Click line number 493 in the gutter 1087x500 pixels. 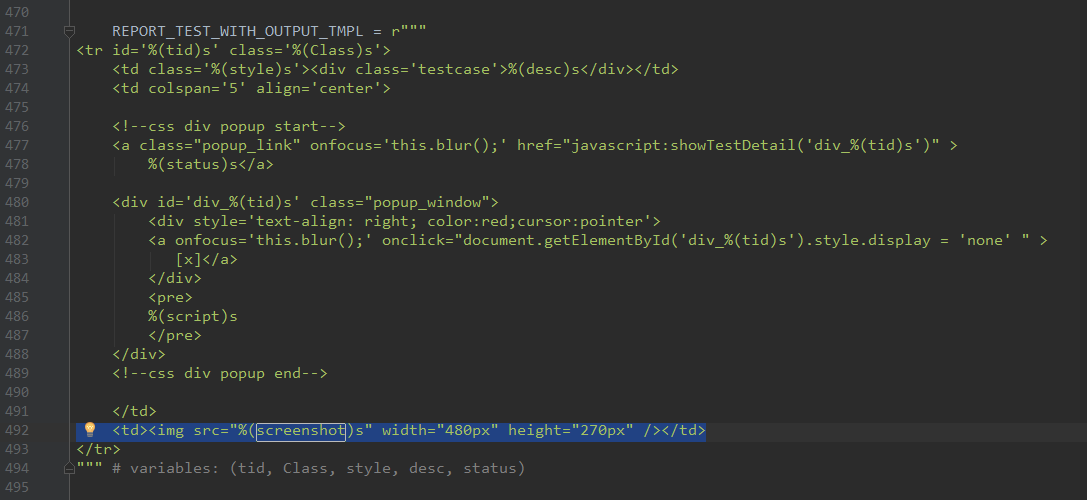click(17, 449)
